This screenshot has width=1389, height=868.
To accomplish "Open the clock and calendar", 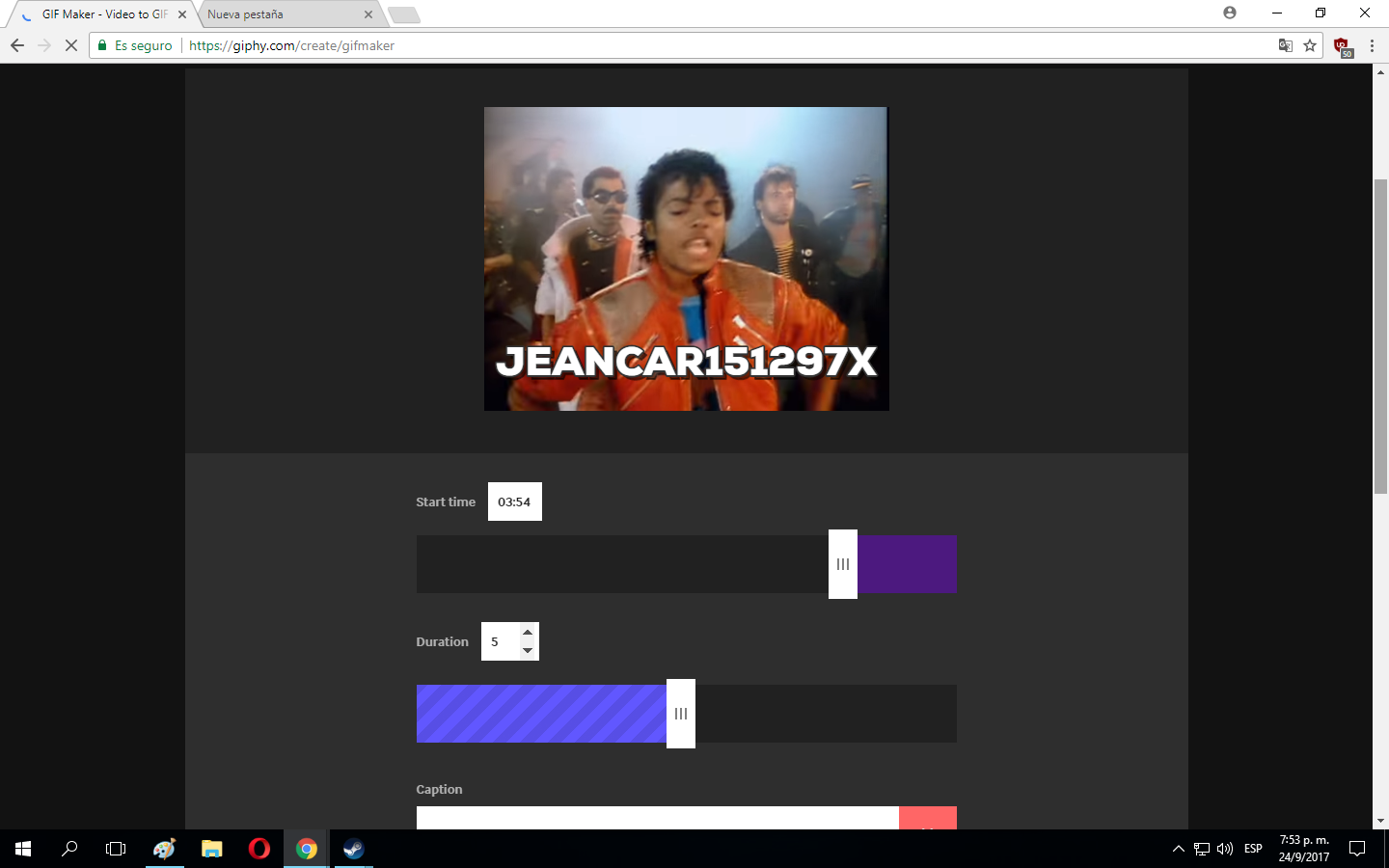I will (1304, 849).
